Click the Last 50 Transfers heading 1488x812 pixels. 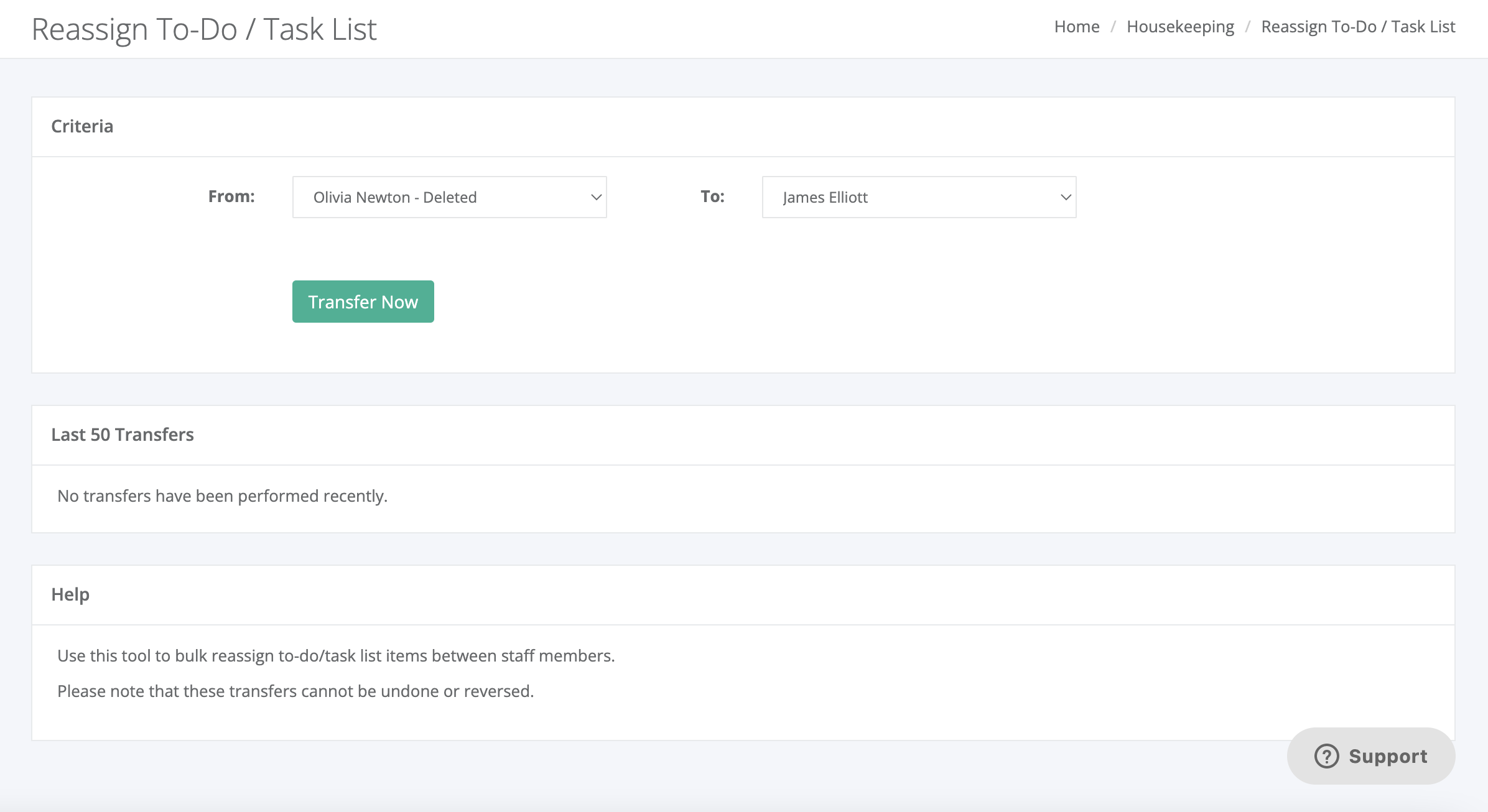123,435
